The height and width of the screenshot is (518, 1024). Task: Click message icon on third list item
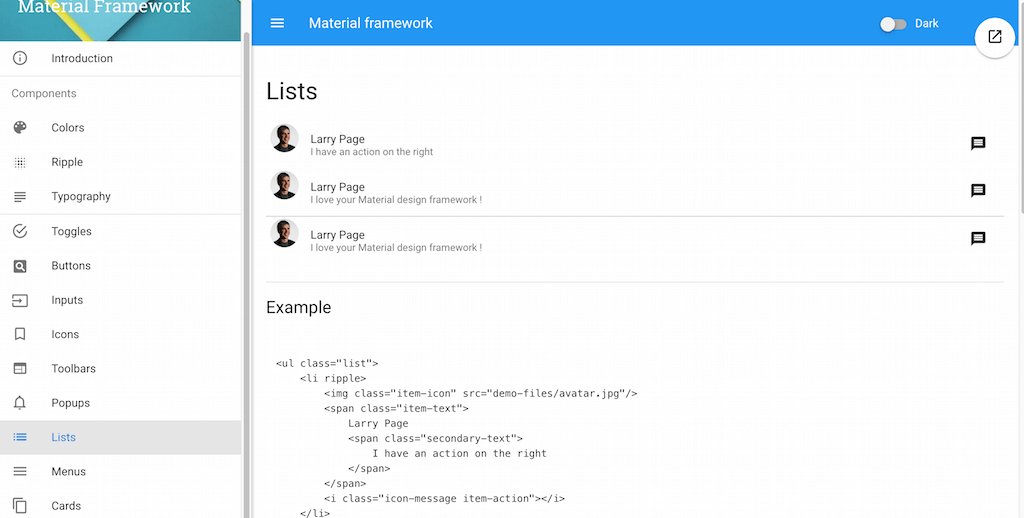pyautogui.click(x=978, y=239)
